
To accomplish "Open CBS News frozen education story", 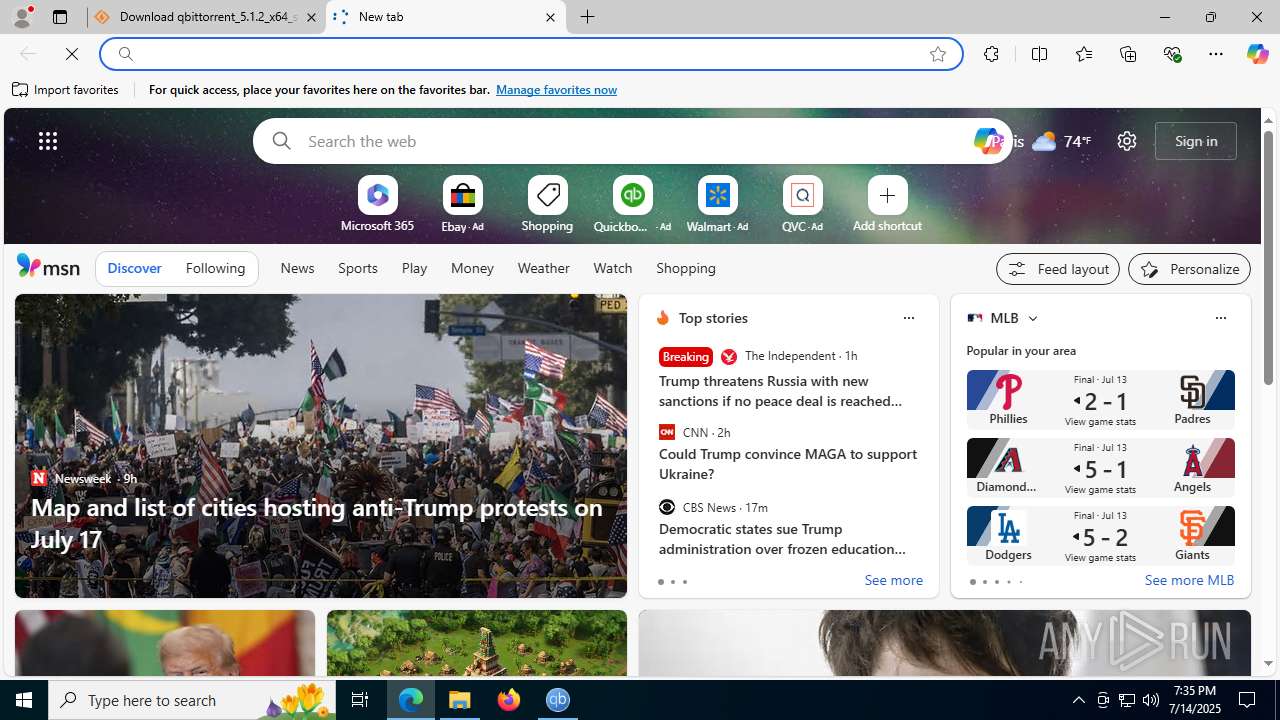I will point(782,539).
